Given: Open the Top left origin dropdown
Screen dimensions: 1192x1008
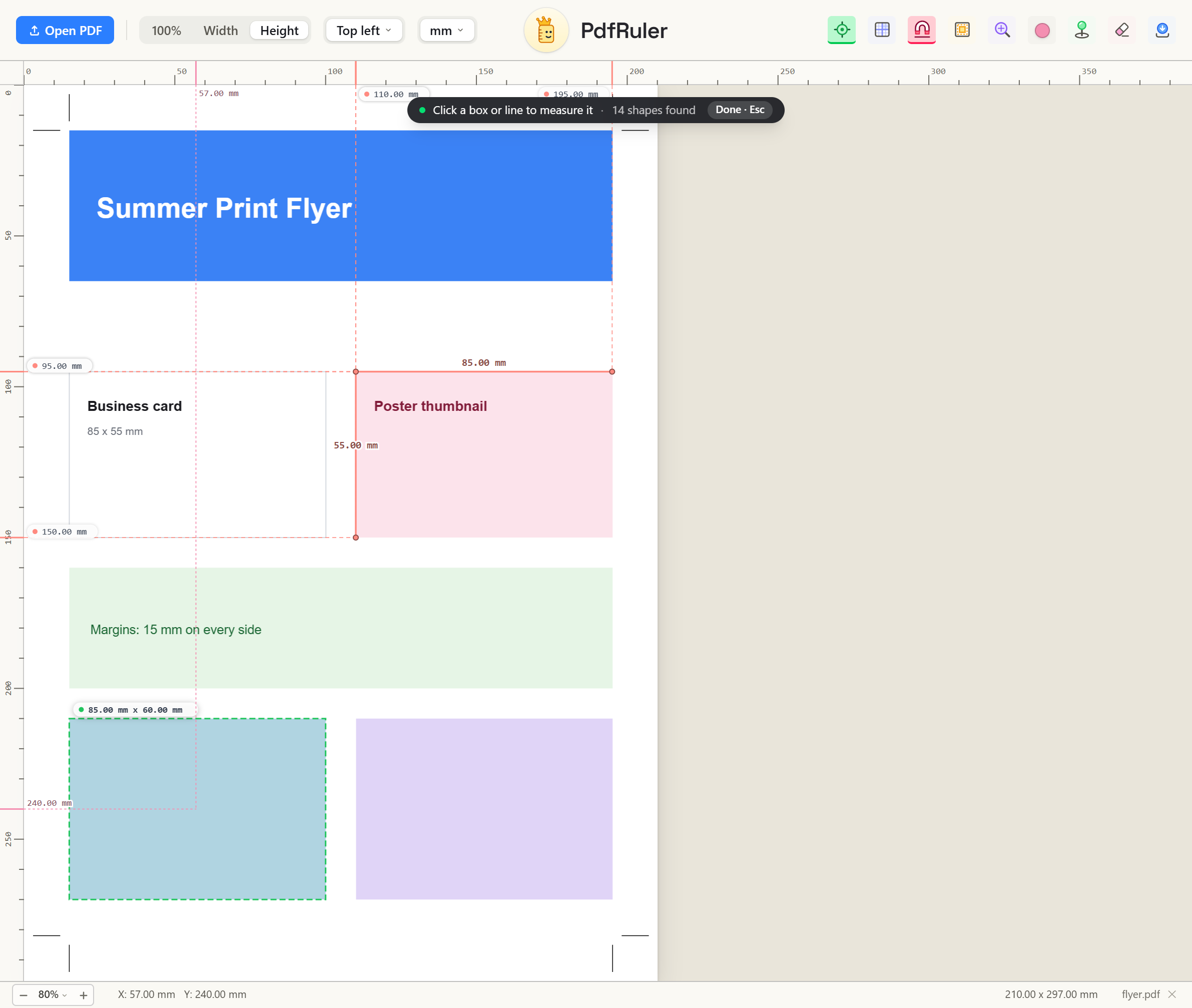Looking at the screenshot, I should tap(364, 31).
